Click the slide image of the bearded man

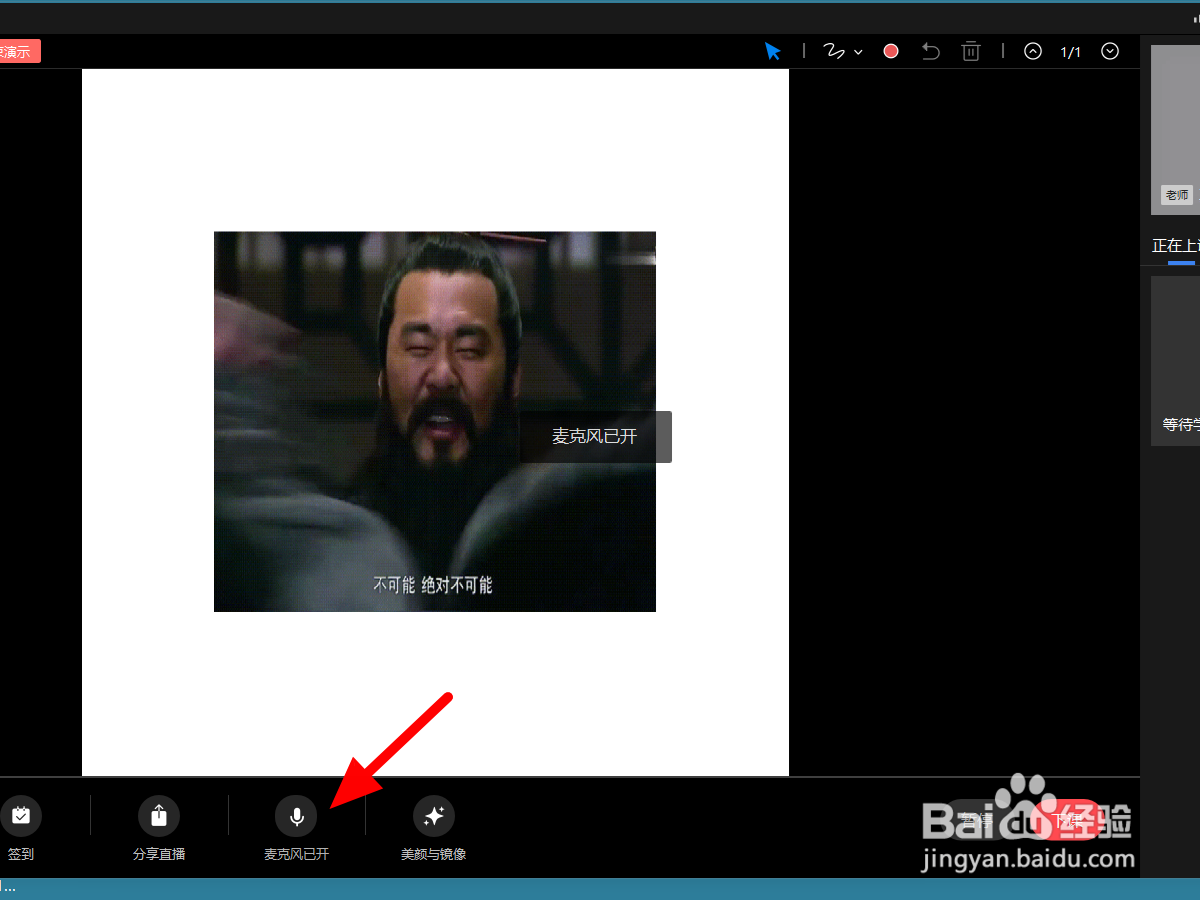(435, 421)
